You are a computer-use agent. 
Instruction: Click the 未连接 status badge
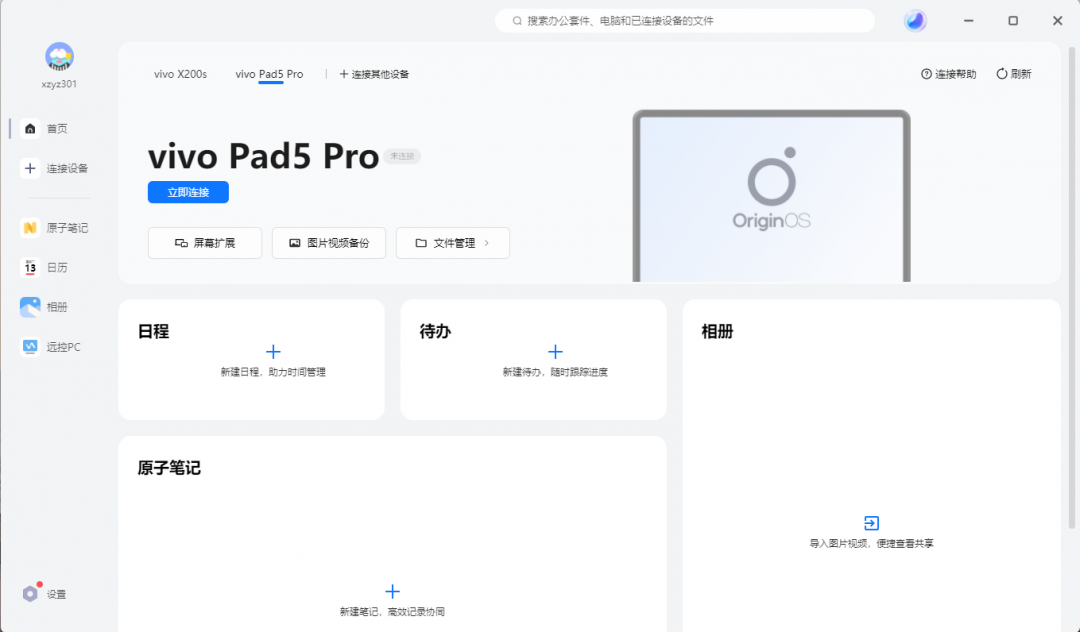402,156
